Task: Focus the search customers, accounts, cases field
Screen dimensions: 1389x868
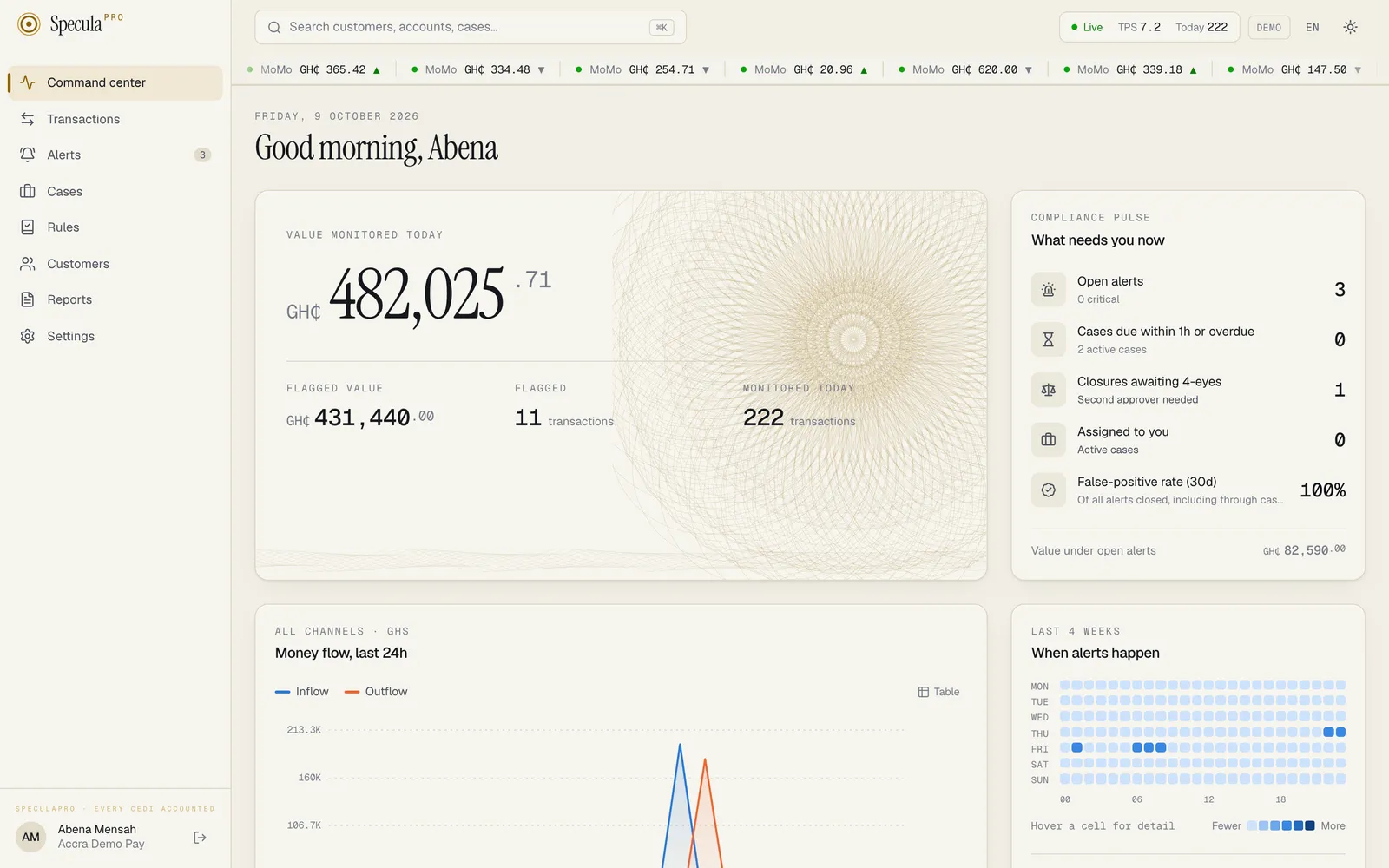Action: coord(471,27)
